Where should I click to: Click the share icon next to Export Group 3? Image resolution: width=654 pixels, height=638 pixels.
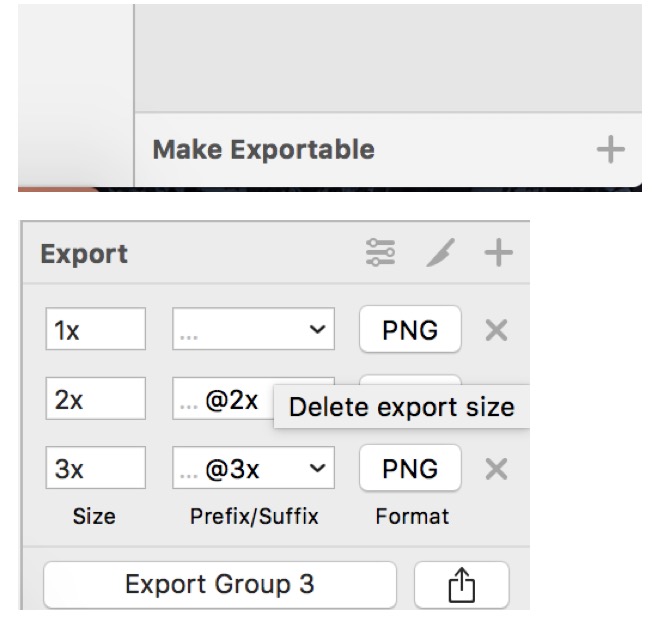460,585
